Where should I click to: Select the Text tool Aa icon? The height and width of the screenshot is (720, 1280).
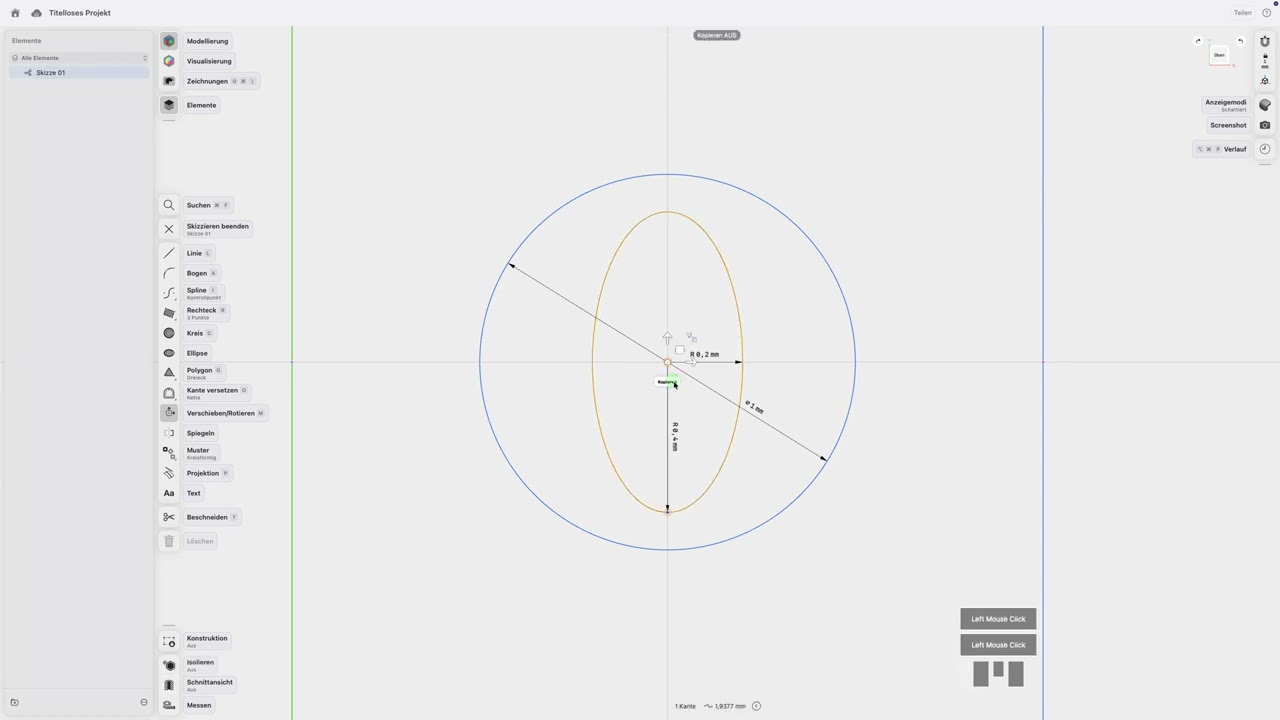click(169, 493)
